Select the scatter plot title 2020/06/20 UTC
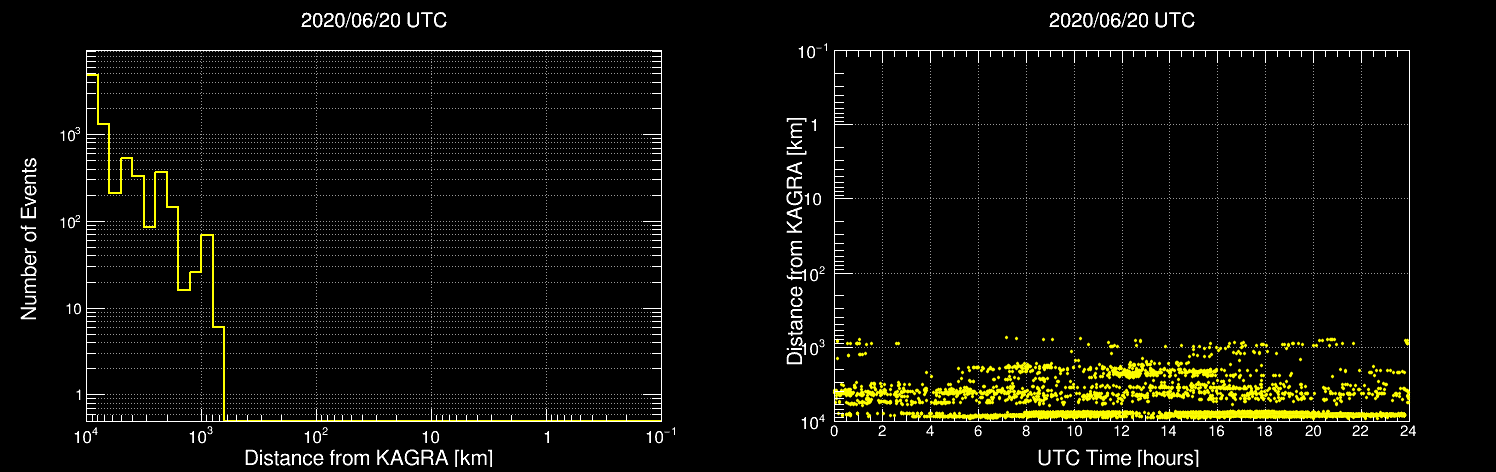Viewport: 1496px width, 472px height. (1121, 20)
